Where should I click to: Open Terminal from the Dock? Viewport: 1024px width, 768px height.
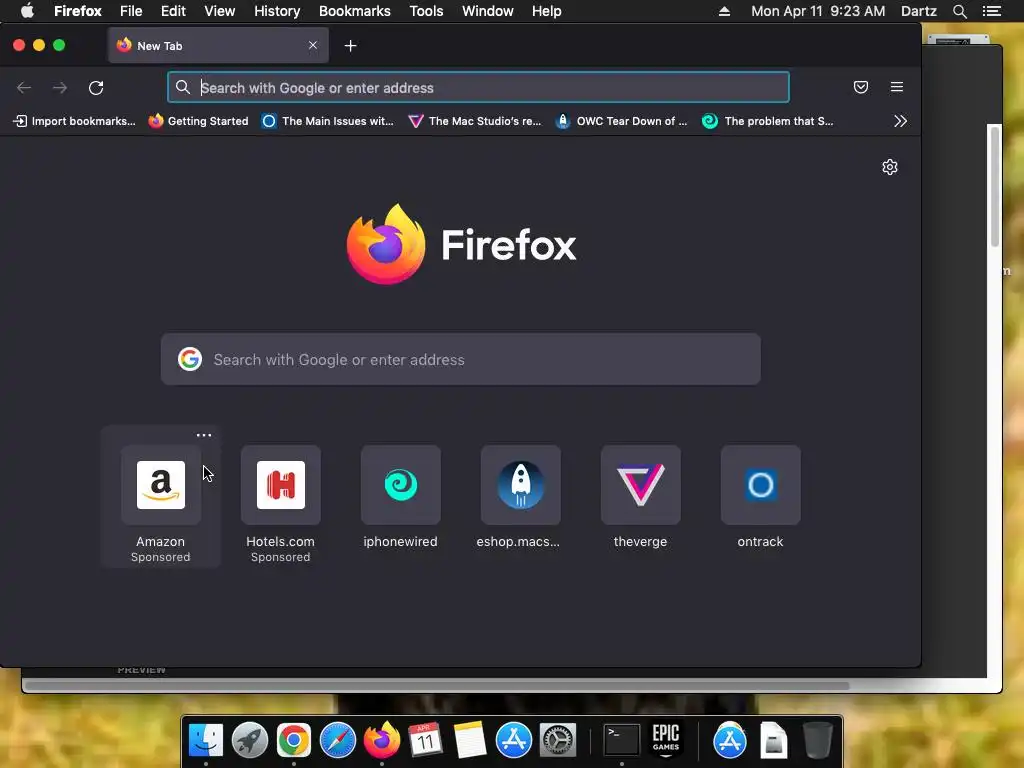point(621,740)
